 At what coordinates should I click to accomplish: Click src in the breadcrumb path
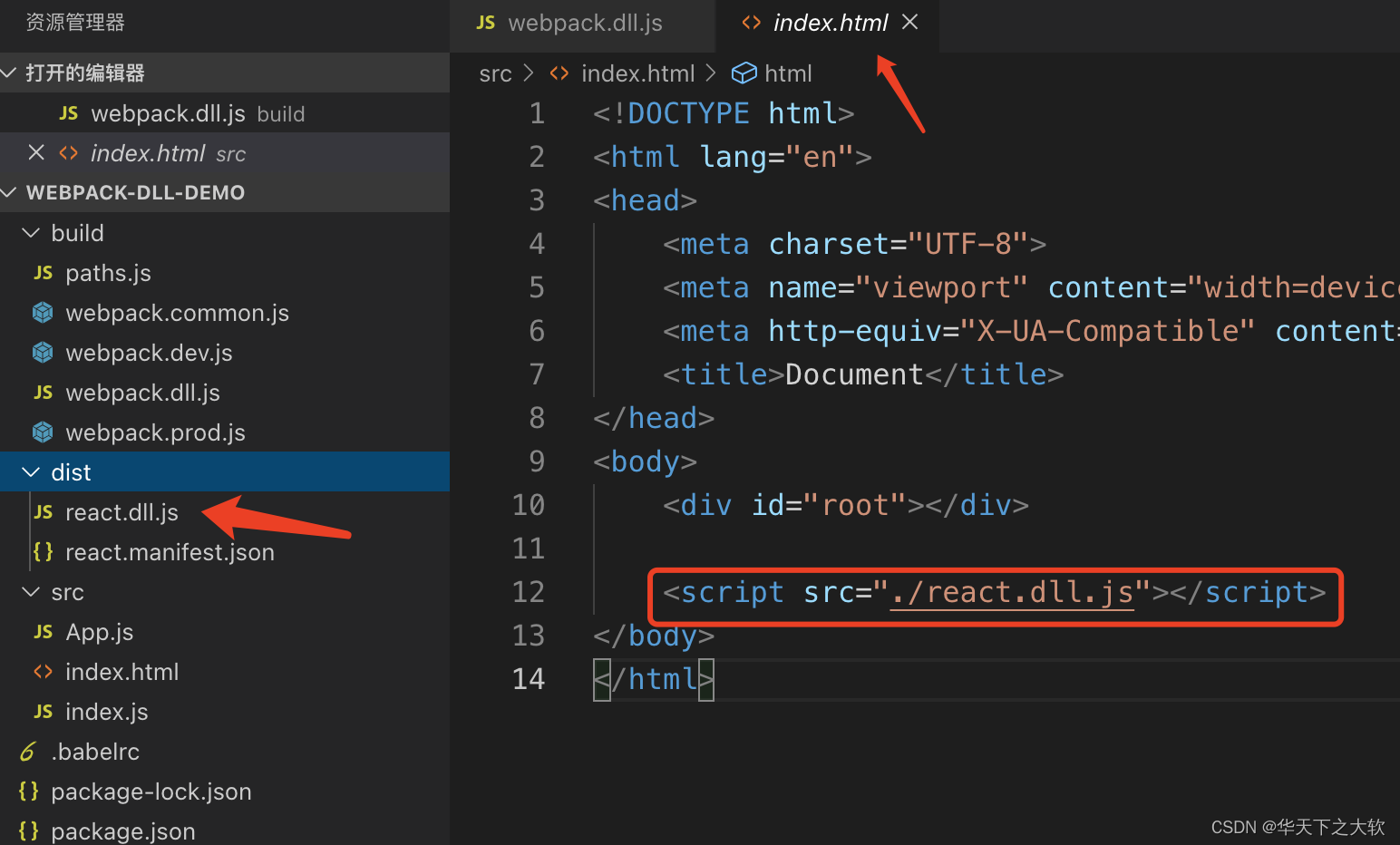495,73
